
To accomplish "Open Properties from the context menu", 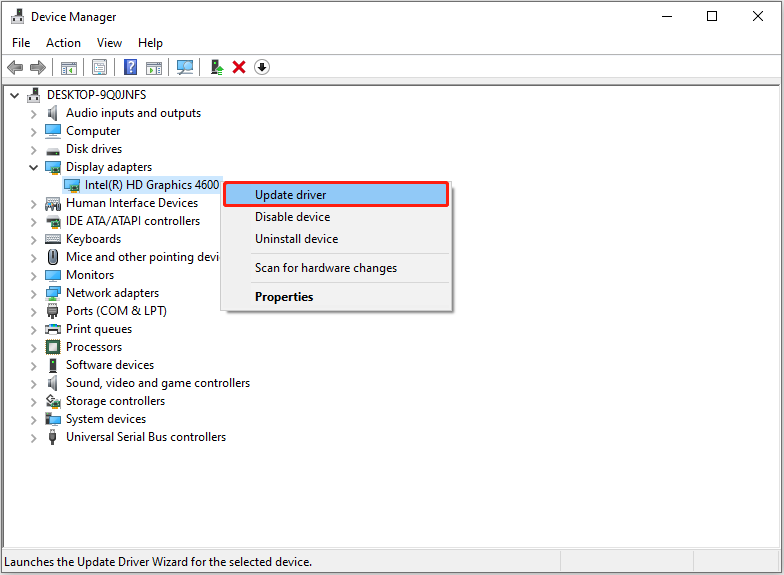I will (336, 297).
